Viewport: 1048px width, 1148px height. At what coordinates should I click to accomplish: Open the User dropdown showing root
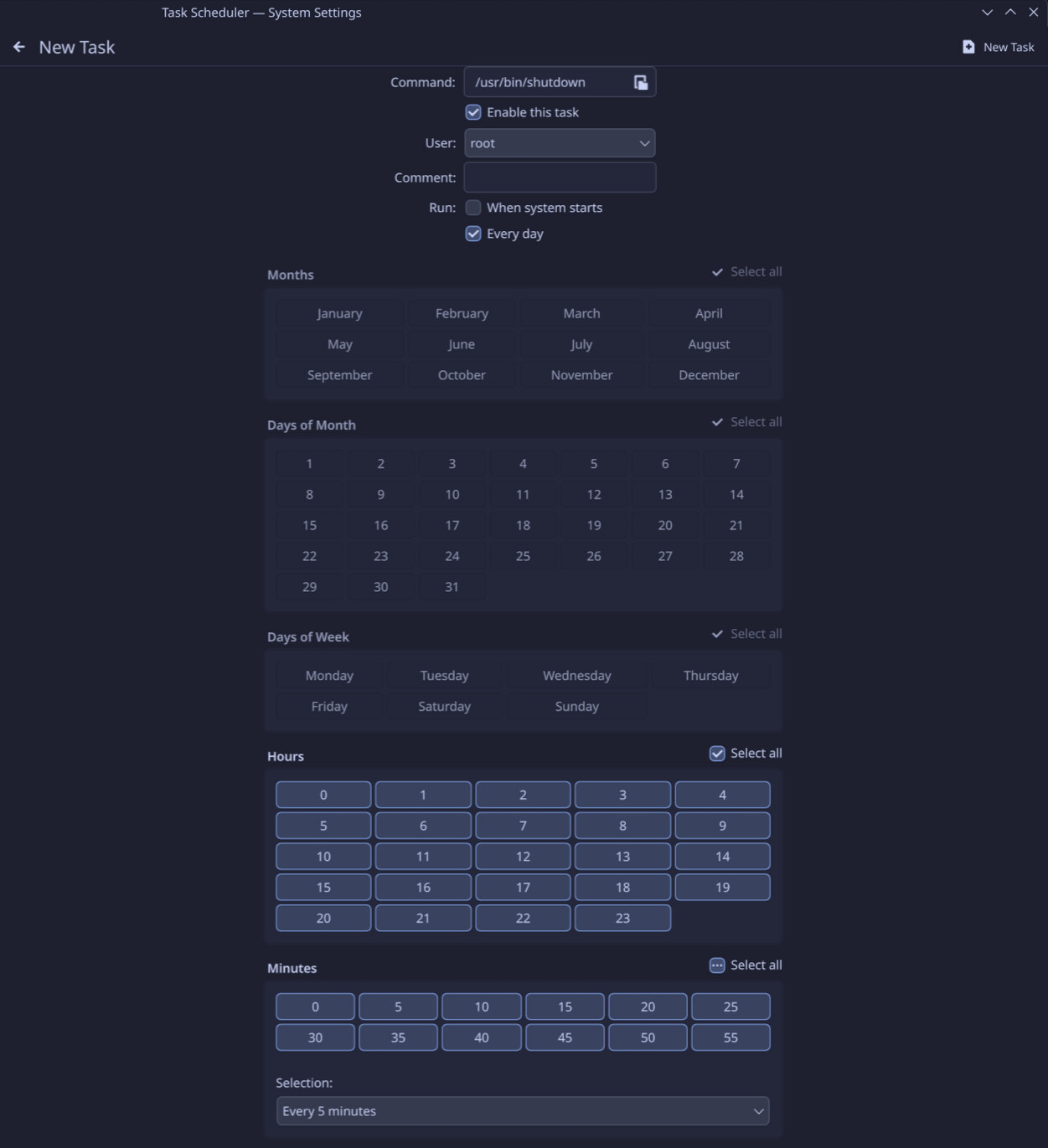(x=560, y=143)
